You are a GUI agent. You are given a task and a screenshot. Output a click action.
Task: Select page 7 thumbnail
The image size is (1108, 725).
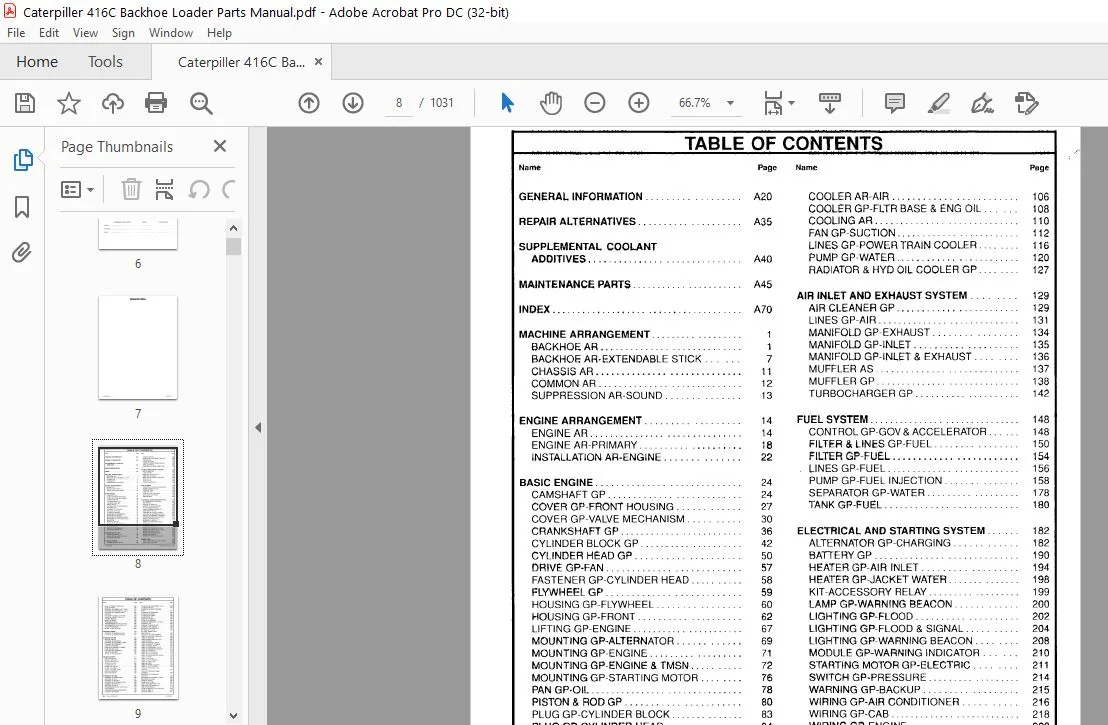pyautogui.click(x=138, y=348)
